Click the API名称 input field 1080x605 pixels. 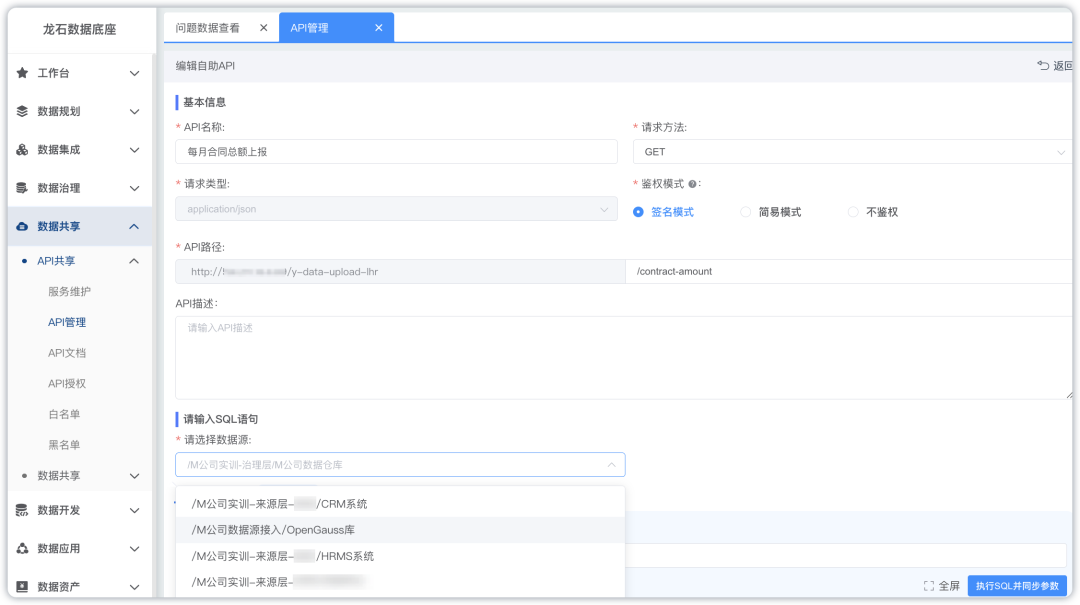click(x=396, y=152)
